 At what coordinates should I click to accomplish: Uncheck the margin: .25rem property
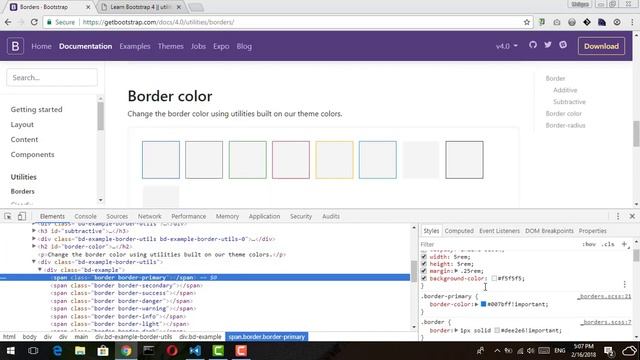424,271
